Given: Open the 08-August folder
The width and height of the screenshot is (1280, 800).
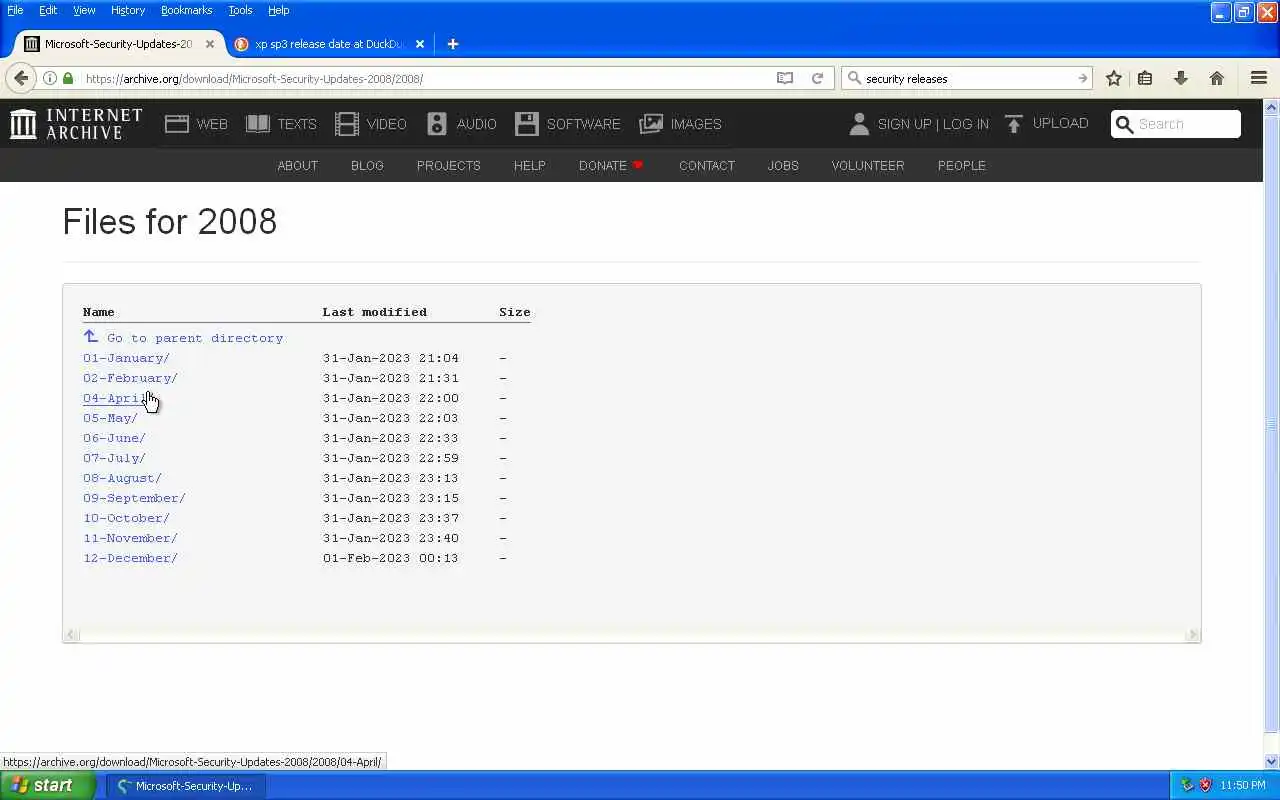Looking at the screenshot, I should tap(122, 478).
